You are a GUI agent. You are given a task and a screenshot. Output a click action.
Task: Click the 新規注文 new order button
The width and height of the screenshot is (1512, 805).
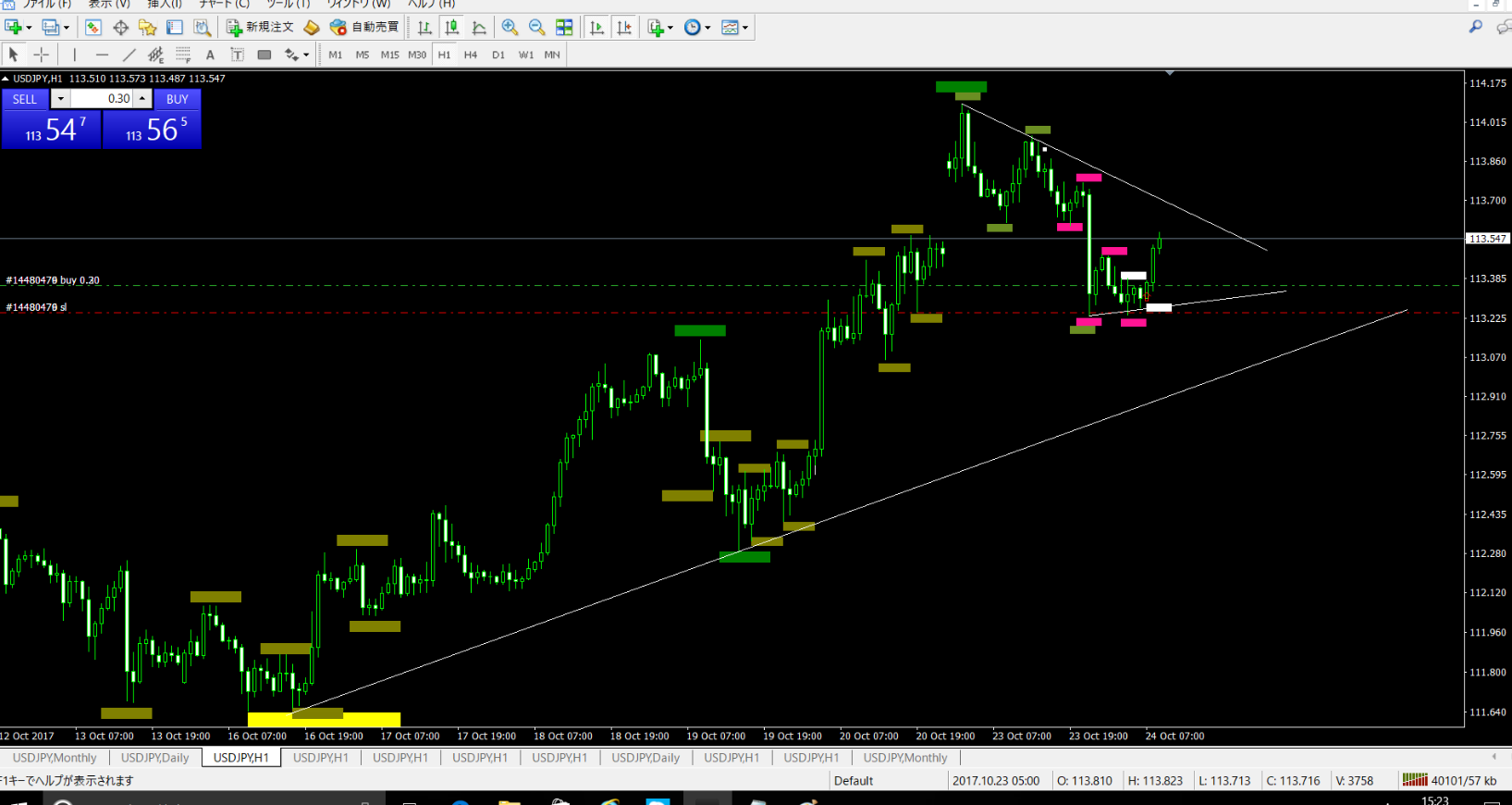tap(261, 28)
